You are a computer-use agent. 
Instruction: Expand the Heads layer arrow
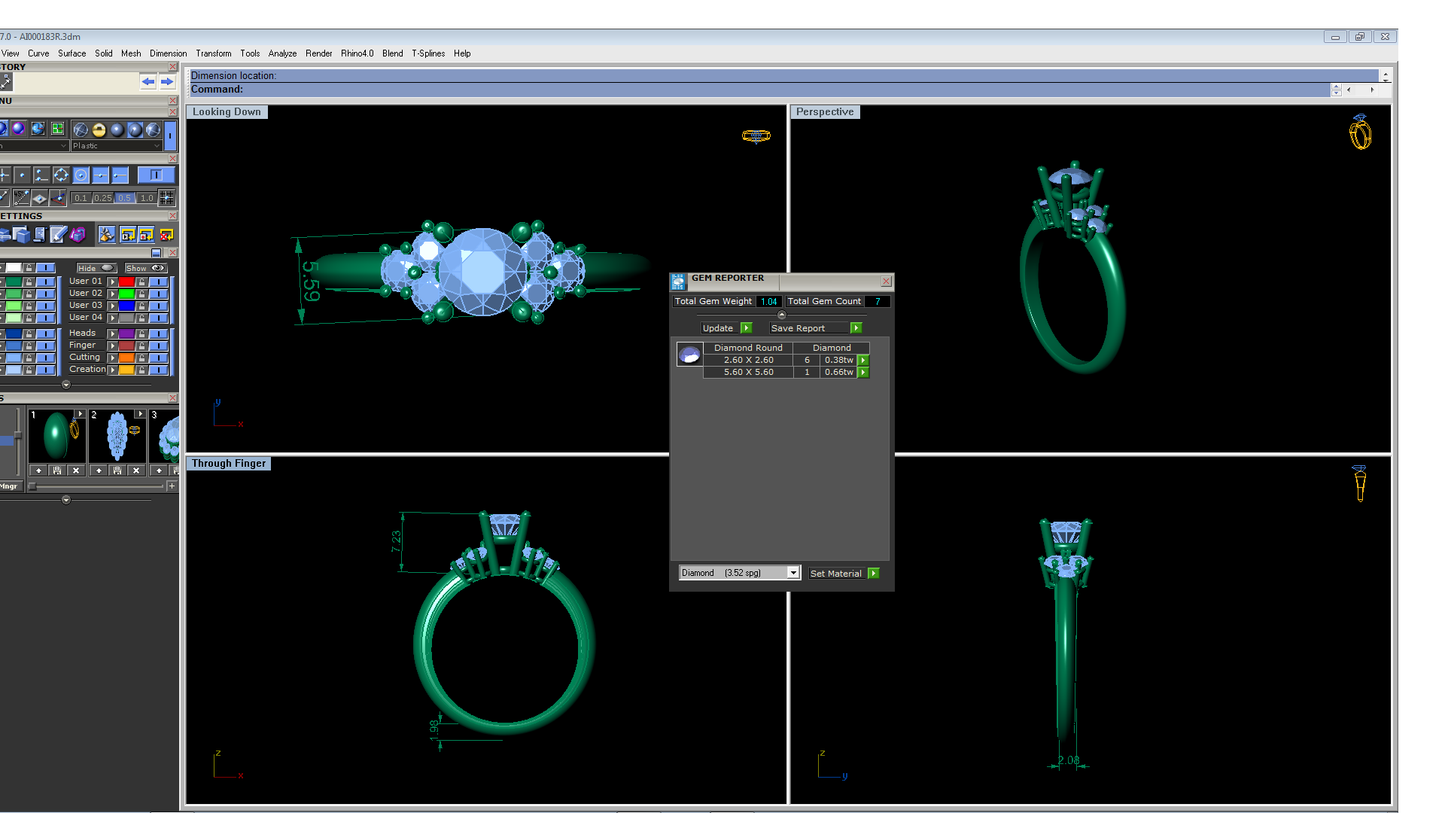tap(112, 333)
